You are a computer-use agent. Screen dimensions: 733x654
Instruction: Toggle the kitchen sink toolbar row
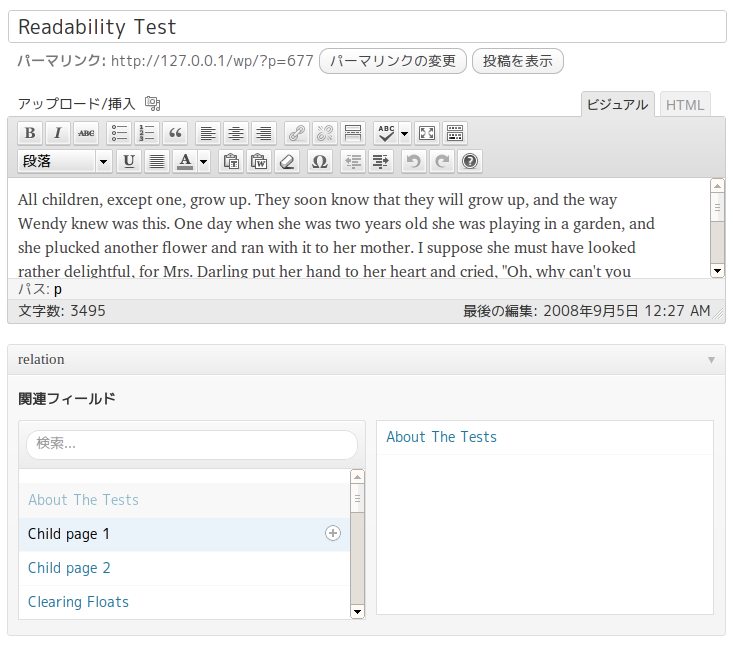coord(455,133)
